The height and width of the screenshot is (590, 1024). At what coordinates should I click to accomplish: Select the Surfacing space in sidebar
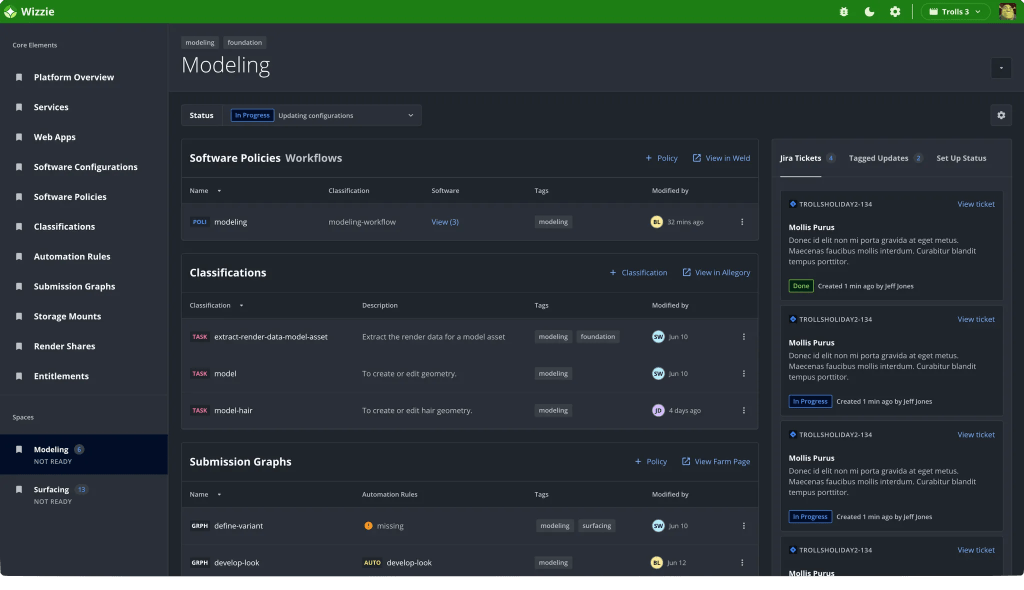51,490
